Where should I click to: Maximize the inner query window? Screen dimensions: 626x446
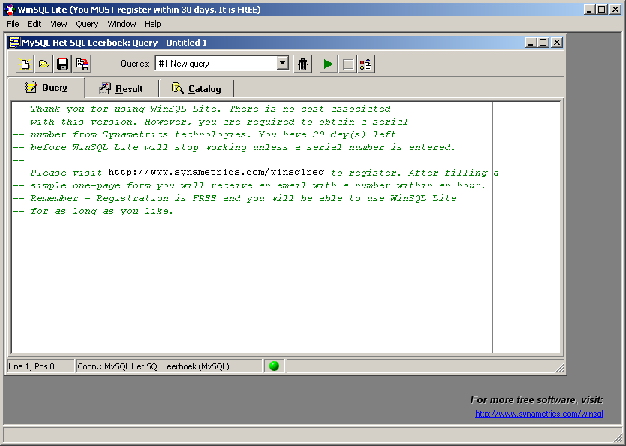(x=543, y=42)
